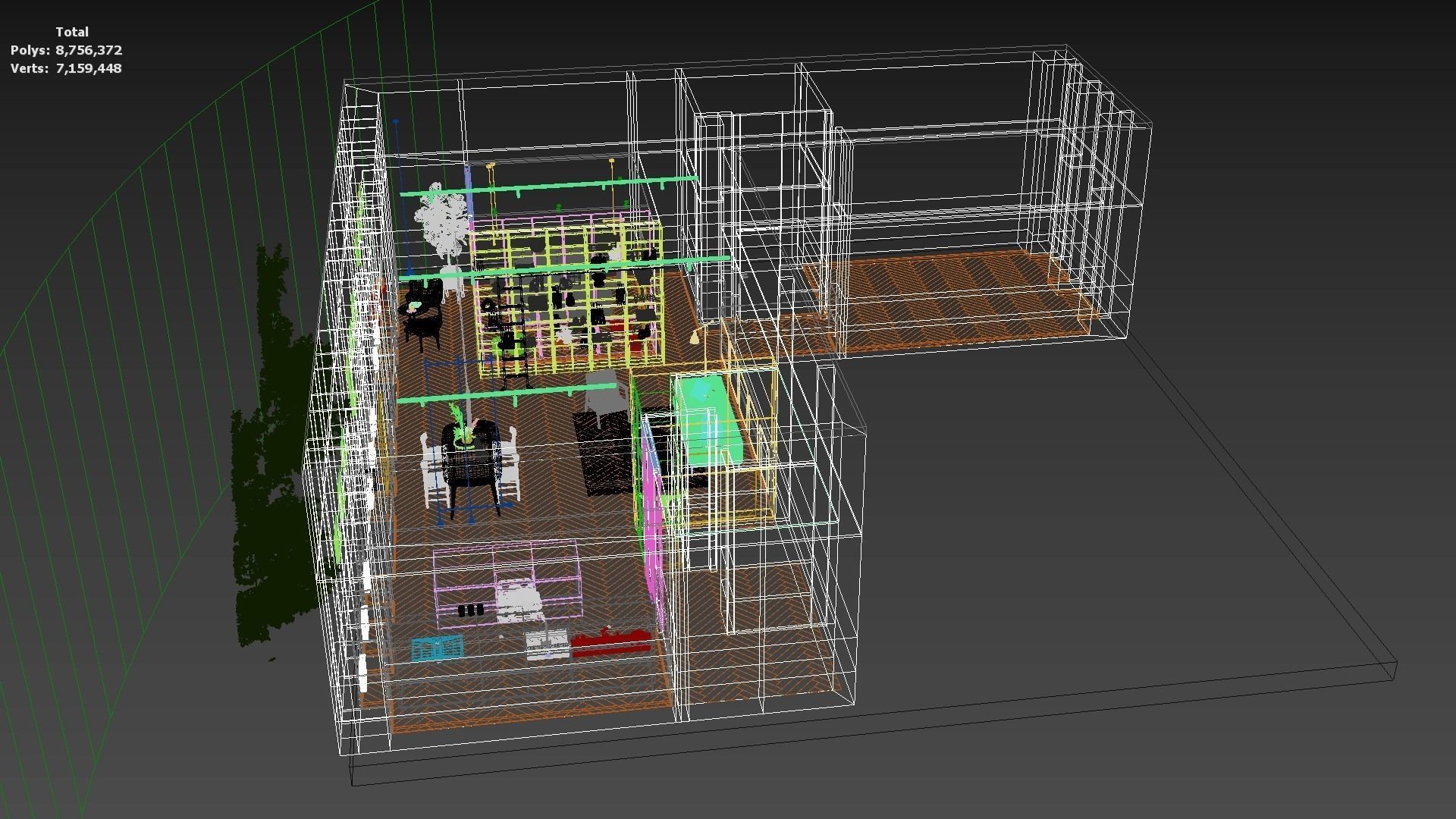Select the cyan blue crate object
This screenshot has height=819, width=1456.
[x=438, y=649]
